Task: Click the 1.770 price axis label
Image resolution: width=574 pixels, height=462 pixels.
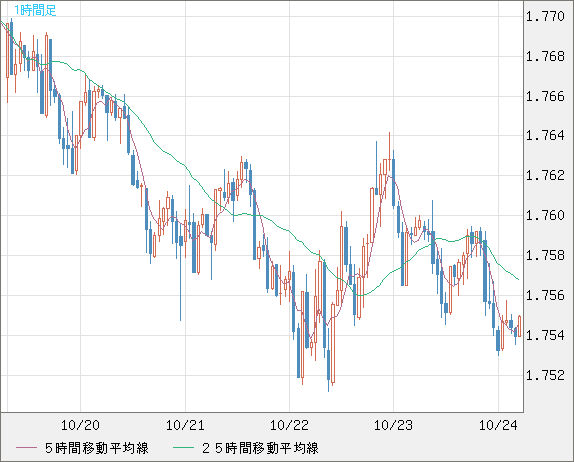Action: [x=545, y=16]
